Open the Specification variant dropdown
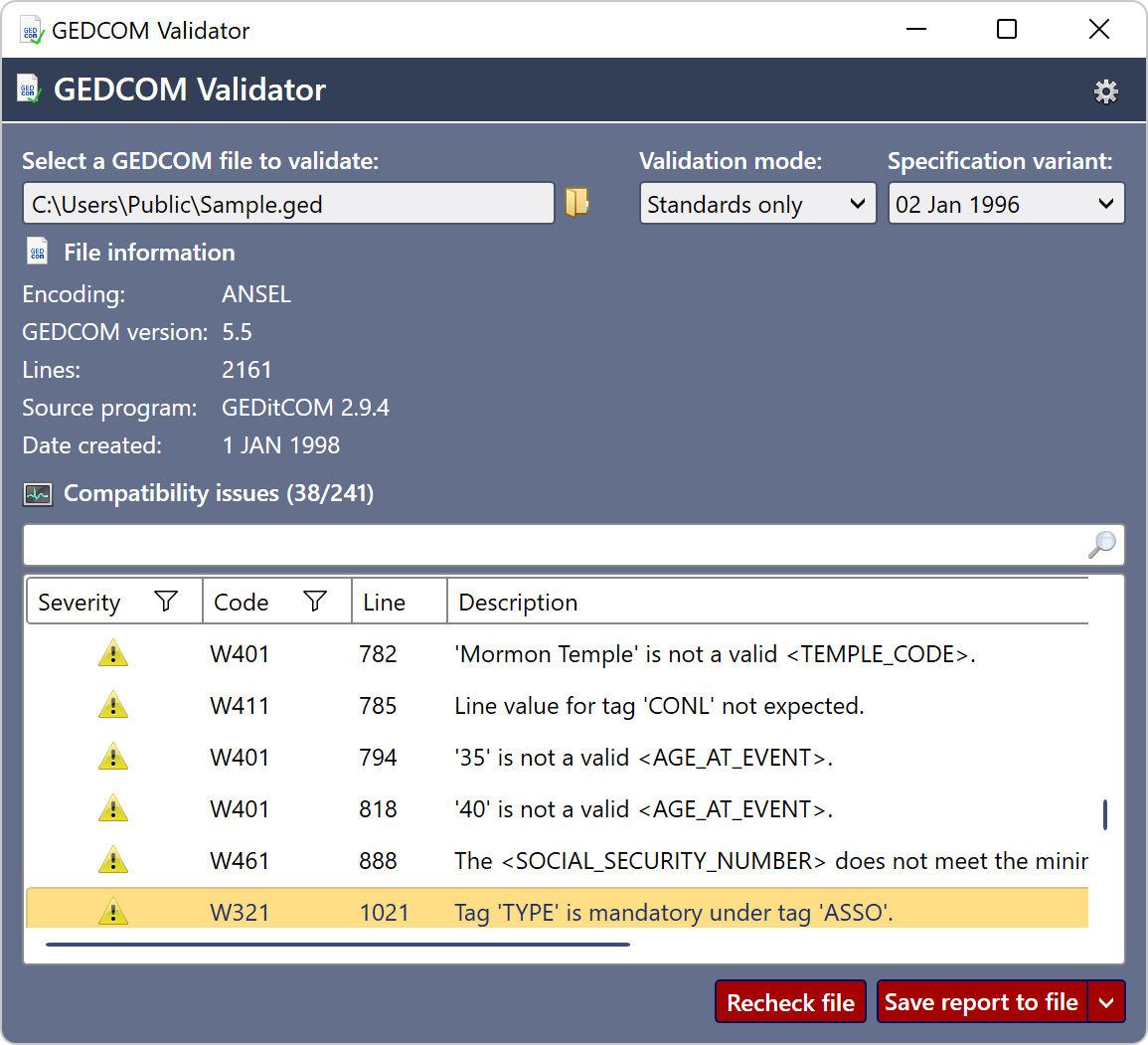Image resolution: width=1148 pixels, height=1045 pixels. point(1006,204)
